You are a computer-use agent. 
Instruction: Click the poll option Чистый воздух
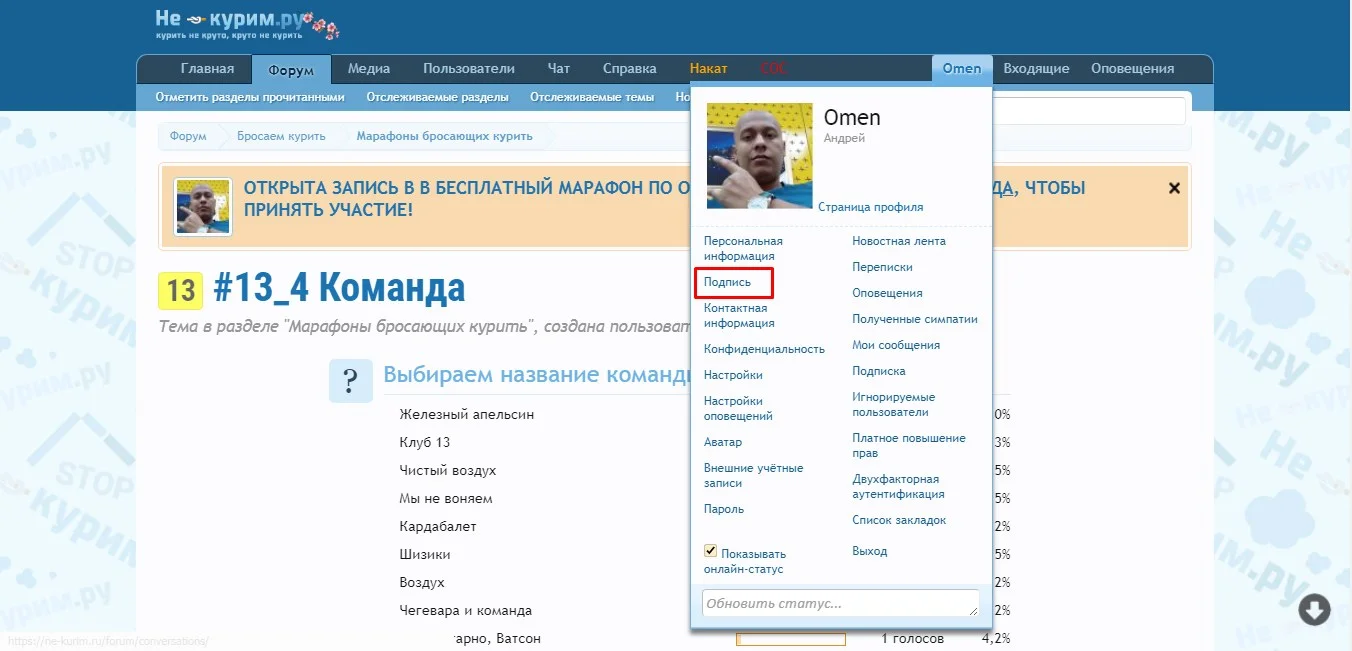click(x=448, y=470)
